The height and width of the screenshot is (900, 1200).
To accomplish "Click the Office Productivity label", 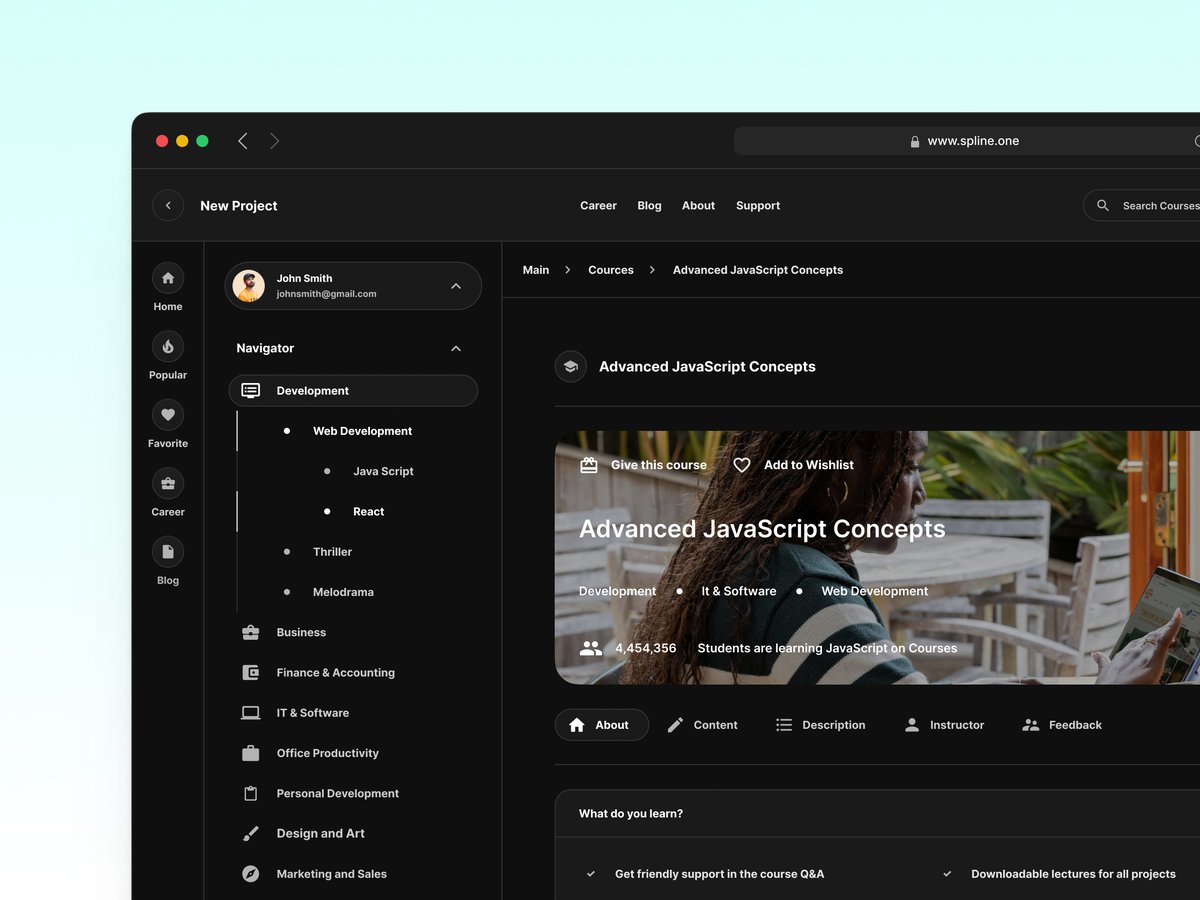I will [328, 753].
